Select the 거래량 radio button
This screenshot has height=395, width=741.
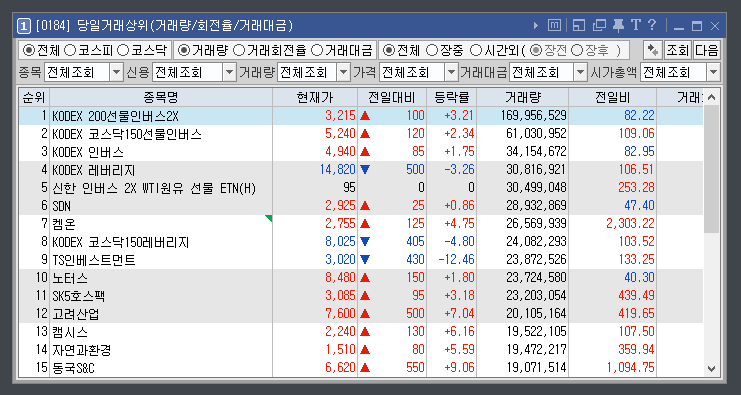pos(184,50)
